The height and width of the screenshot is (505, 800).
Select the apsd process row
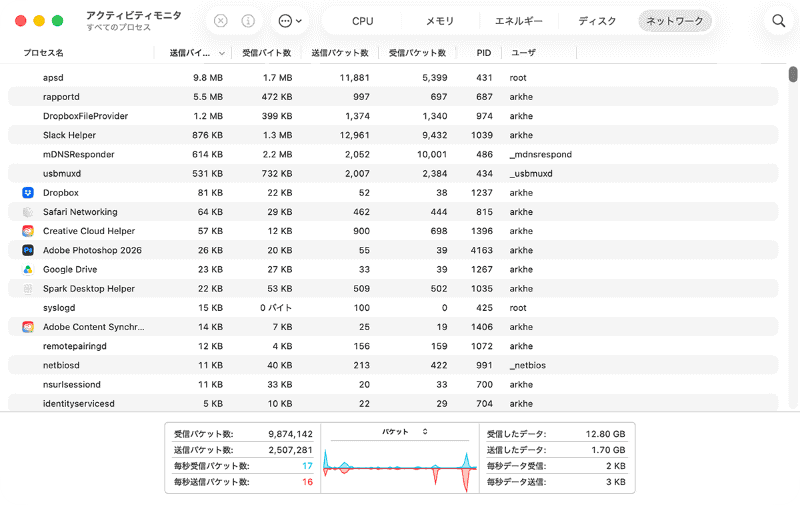point(393,78)
